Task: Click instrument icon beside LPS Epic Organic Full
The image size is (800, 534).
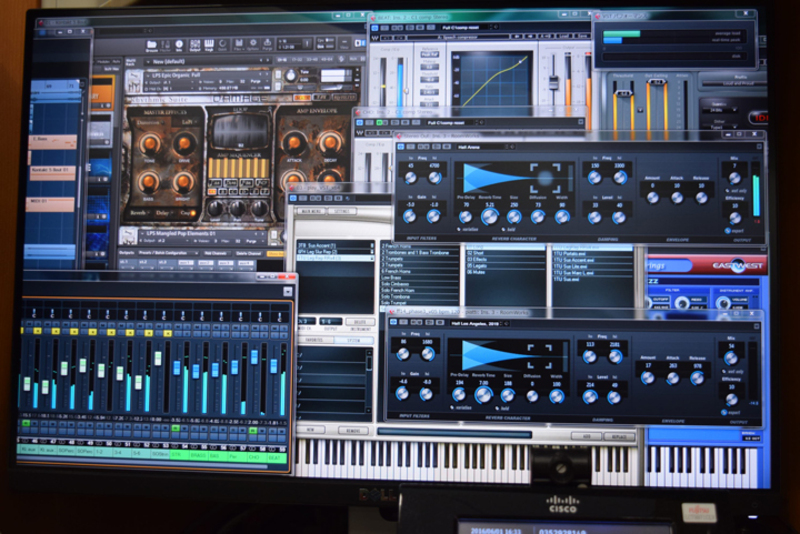Action: (134, 82)
